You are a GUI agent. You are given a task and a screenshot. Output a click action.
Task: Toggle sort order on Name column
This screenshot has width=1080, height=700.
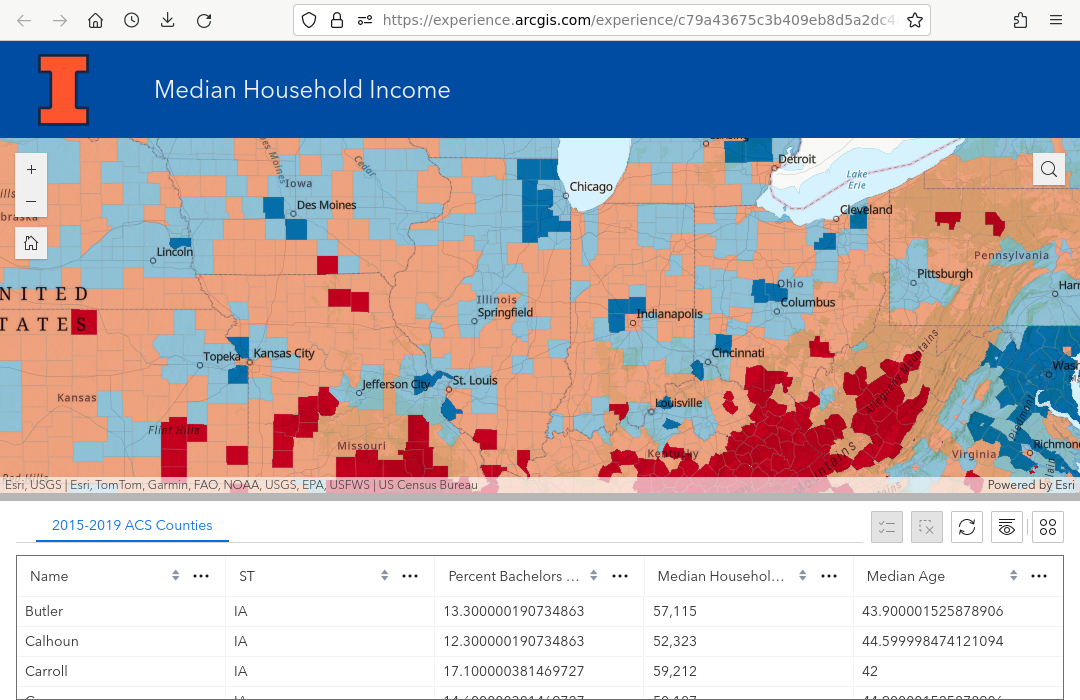tap(176, 576)
